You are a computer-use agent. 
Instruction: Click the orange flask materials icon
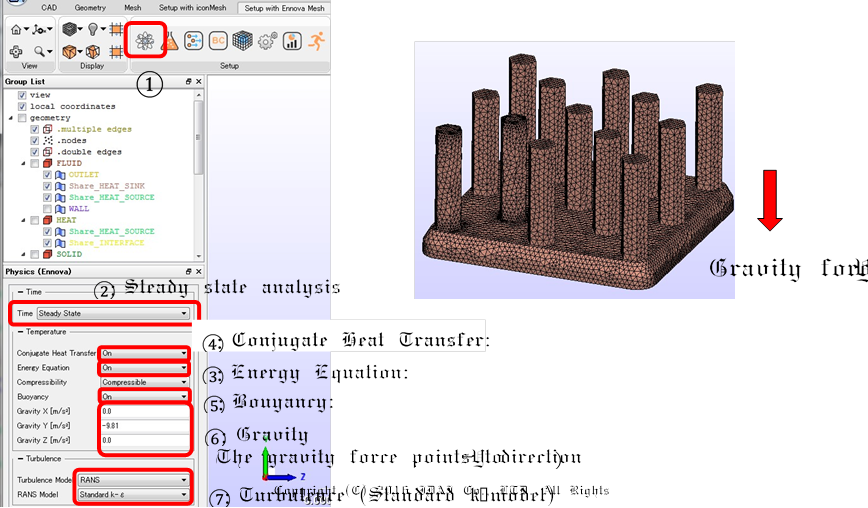tap(169, 41)
